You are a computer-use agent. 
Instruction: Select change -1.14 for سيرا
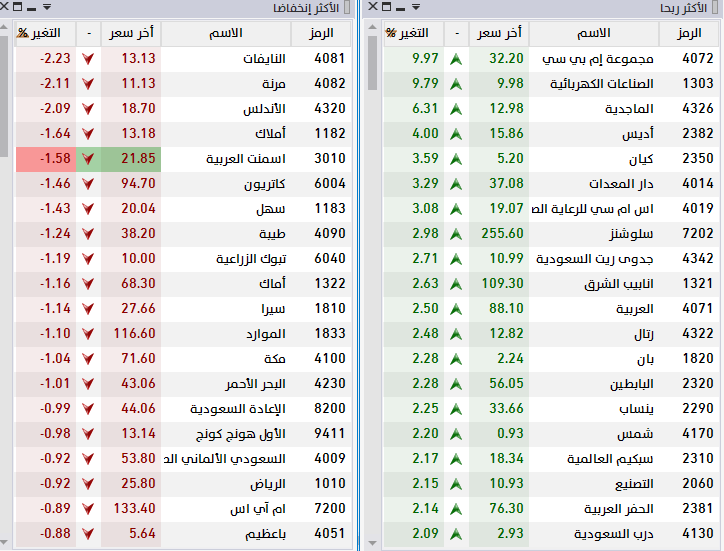55,309
